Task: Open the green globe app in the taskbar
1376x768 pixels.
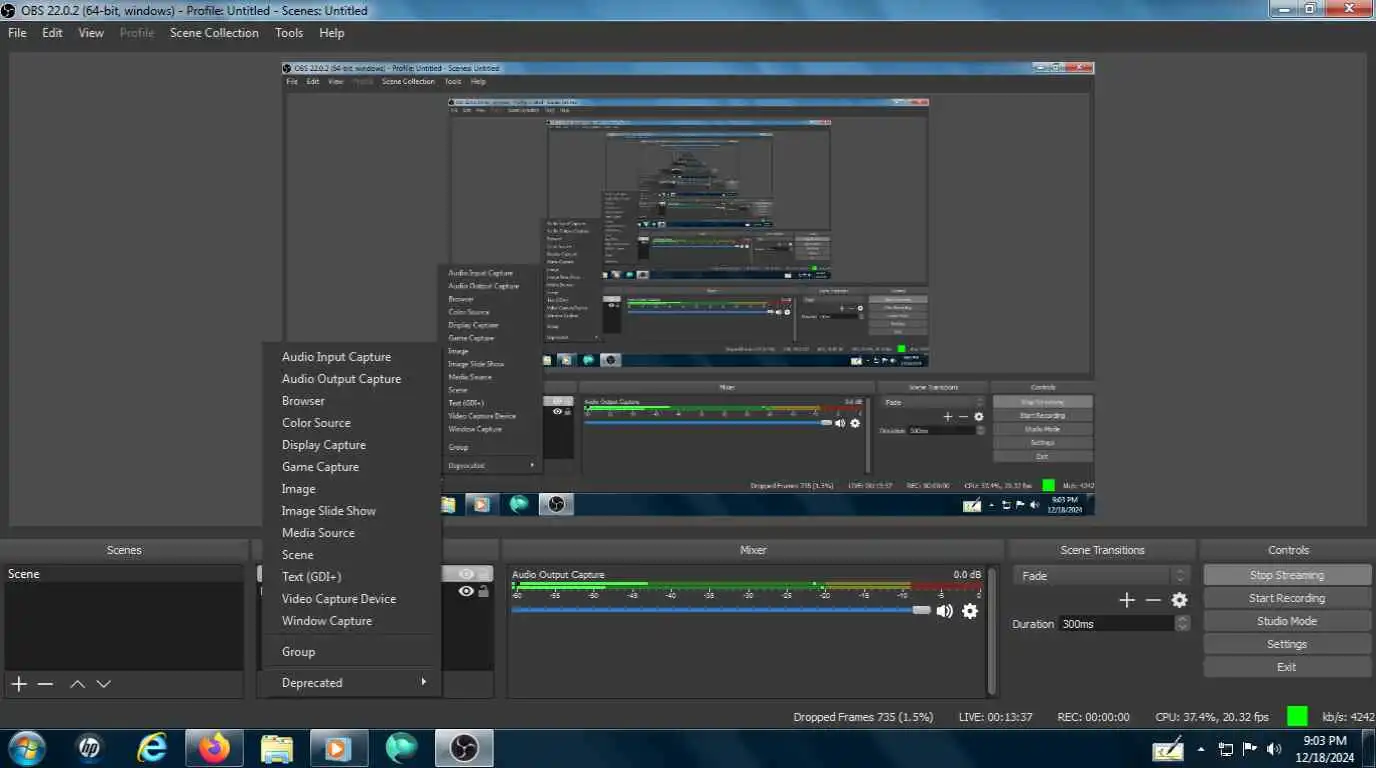Action: [401, 748]
